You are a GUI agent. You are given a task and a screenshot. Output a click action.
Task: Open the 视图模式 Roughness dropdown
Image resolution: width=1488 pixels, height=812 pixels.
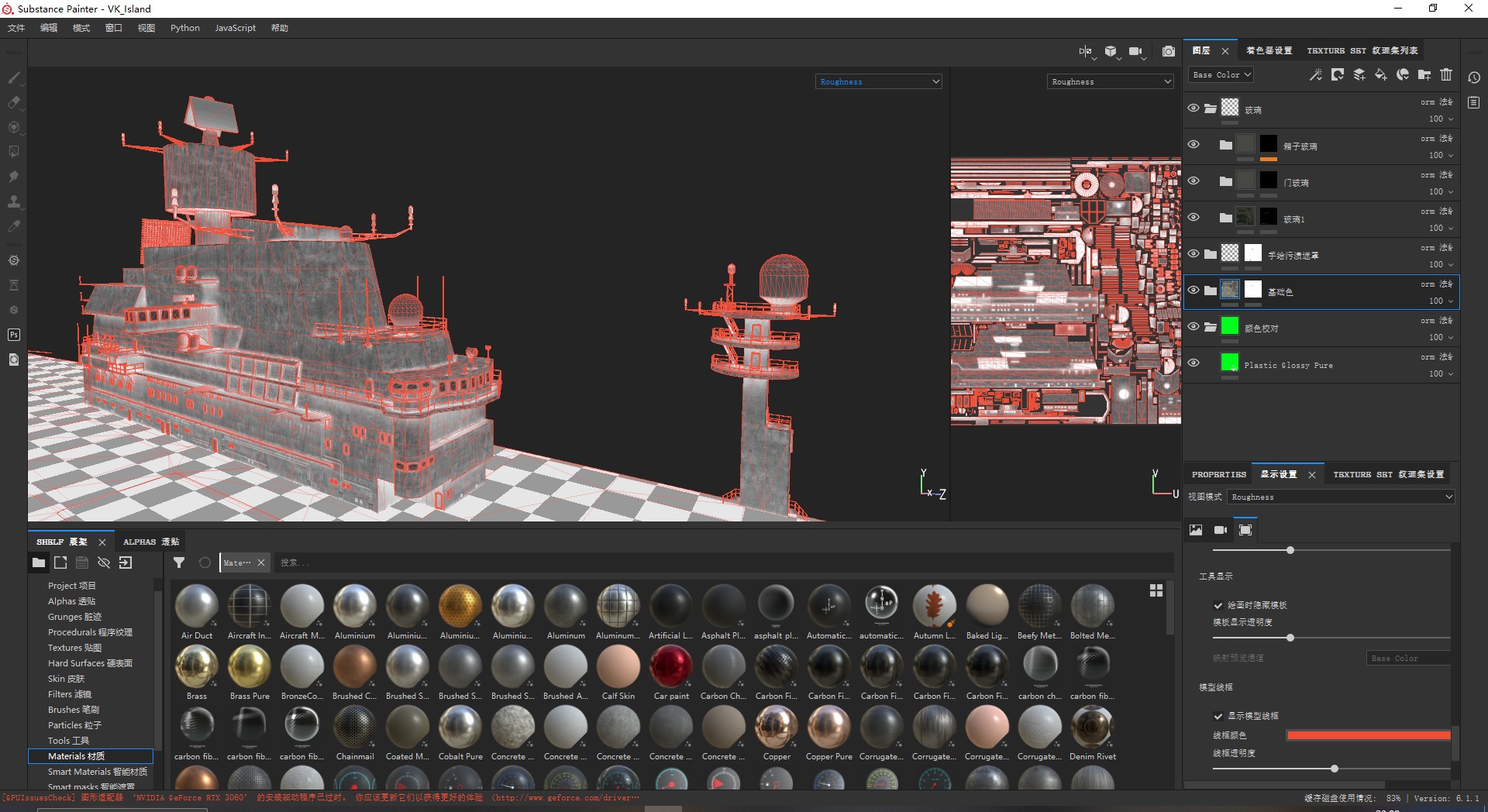point(1341,497)
